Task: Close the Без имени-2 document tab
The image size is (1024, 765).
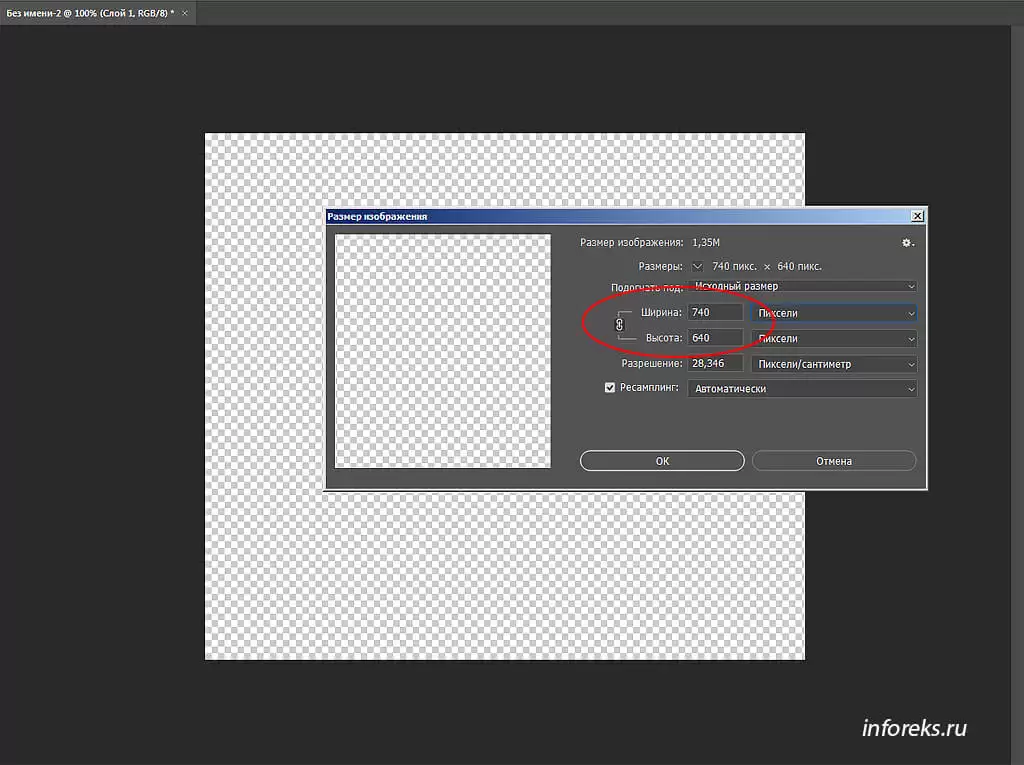Action: [184, 12]
